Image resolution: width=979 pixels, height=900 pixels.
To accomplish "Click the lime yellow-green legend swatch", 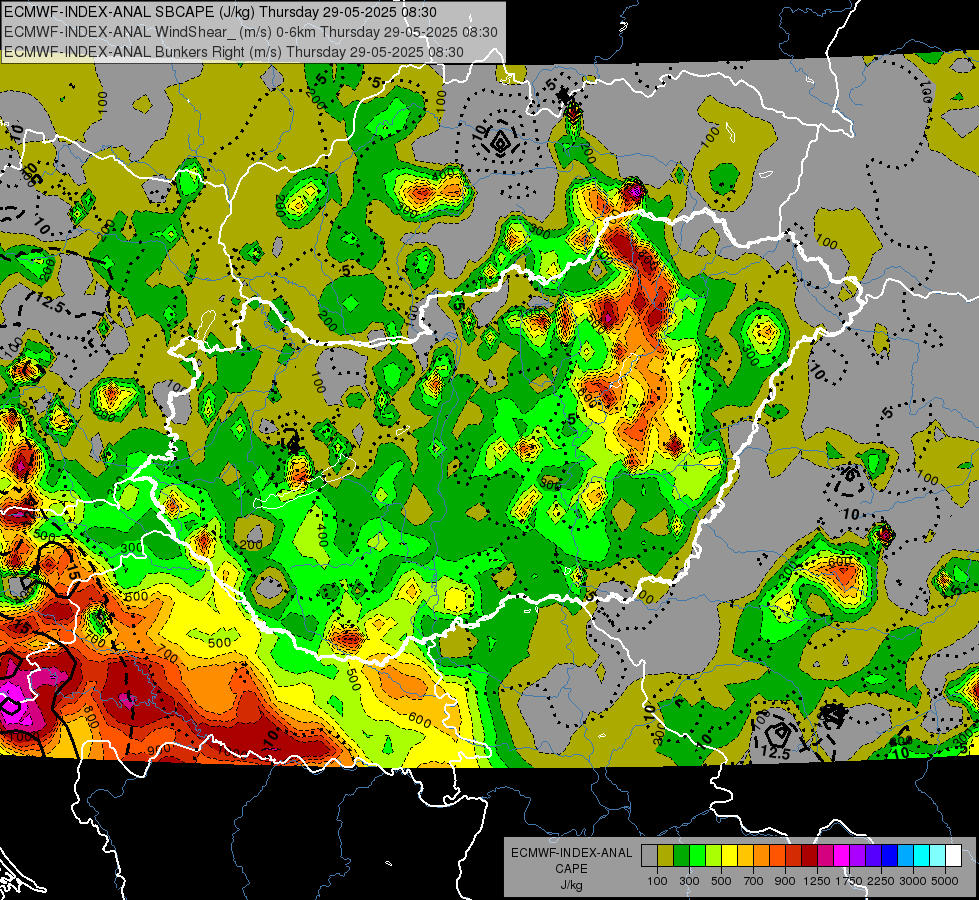I will 713,856.
